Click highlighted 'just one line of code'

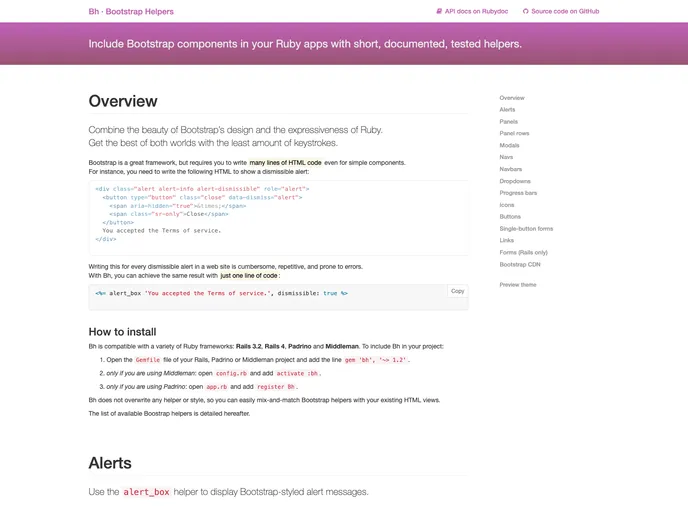249,276
